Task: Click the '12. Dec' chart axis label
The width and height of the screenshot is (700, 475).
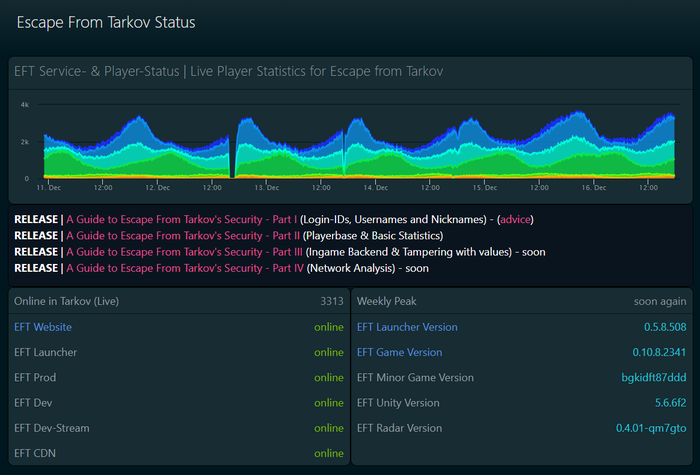Action: point(158,188)
